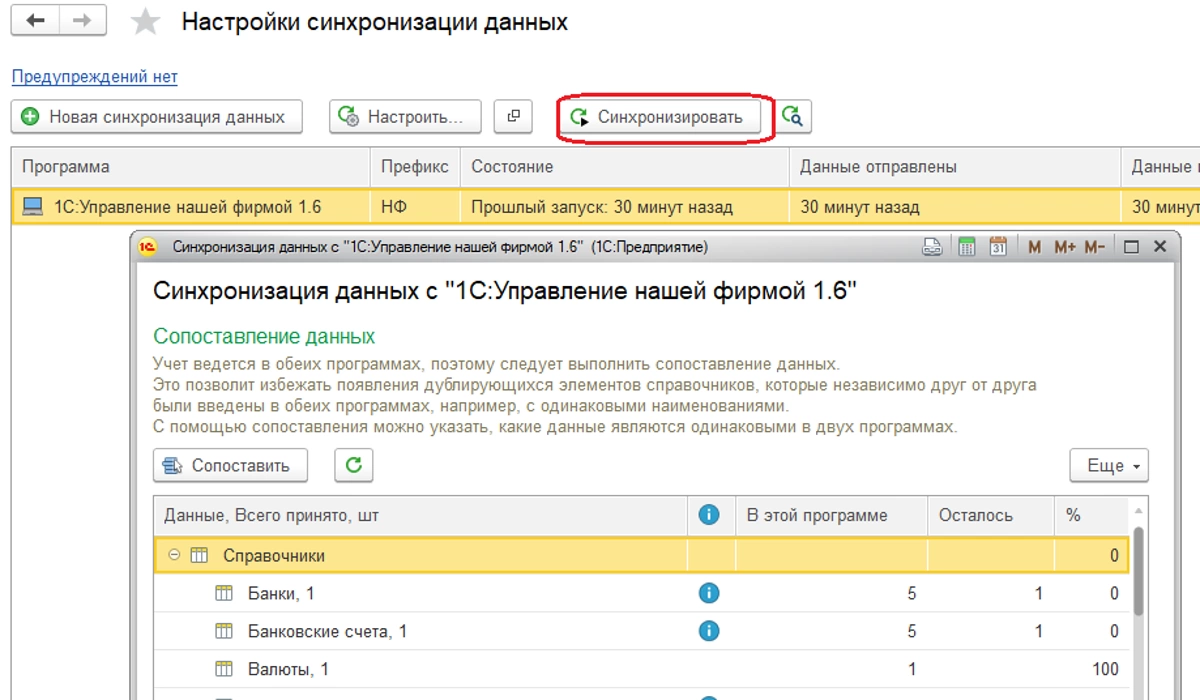Click table icon beside 'Справочники'
1200x700 pixels.
click(199, 555)
